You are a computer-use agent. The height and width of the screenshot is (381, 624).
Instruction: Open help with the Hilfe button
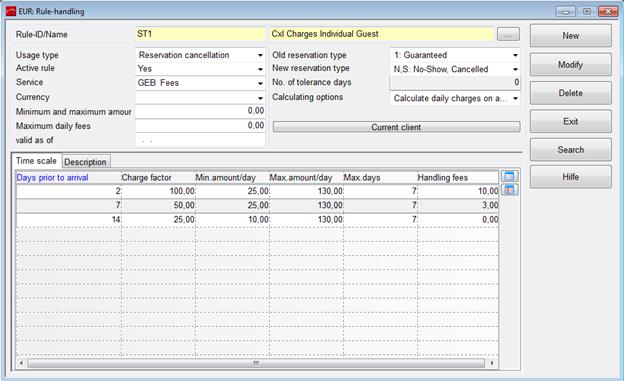click(570, 177)
